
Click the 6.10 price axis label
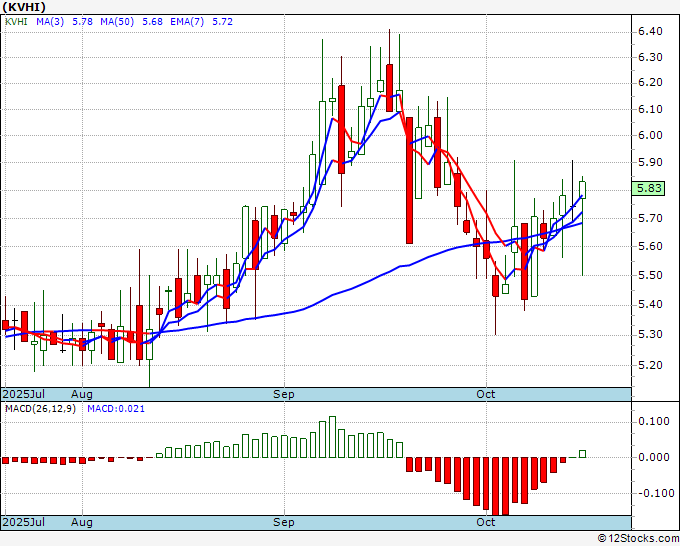[x=650, y=109]
